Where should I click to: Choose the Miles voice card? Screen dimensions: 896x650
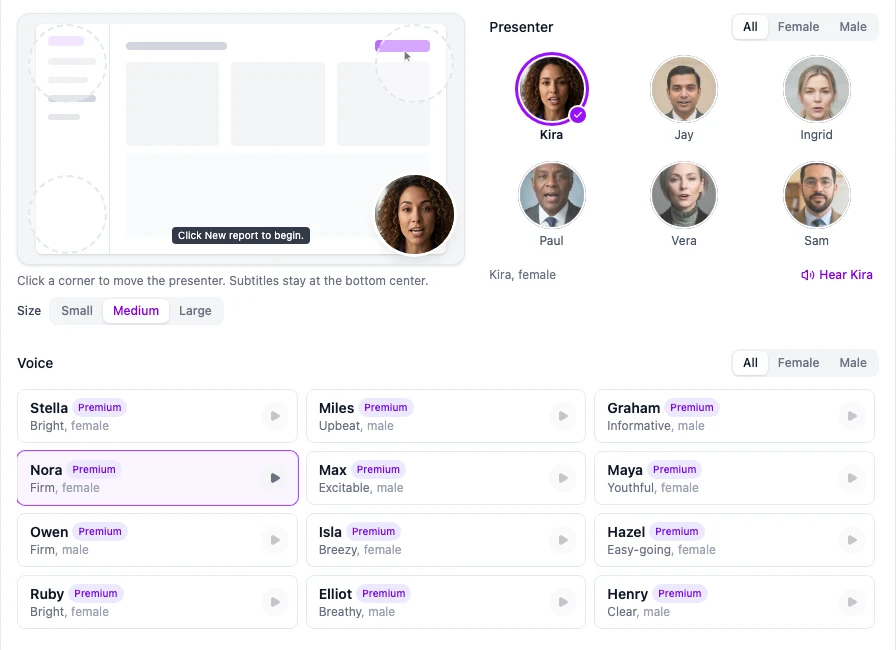[x=446, y=416]
